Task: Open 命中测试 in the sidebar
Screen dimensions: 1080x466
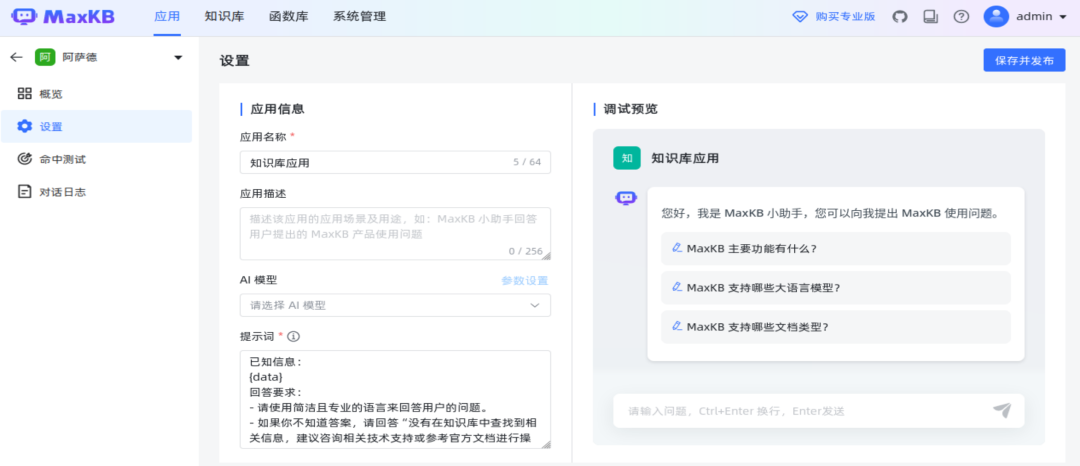Action: click(x=96, y=159)
